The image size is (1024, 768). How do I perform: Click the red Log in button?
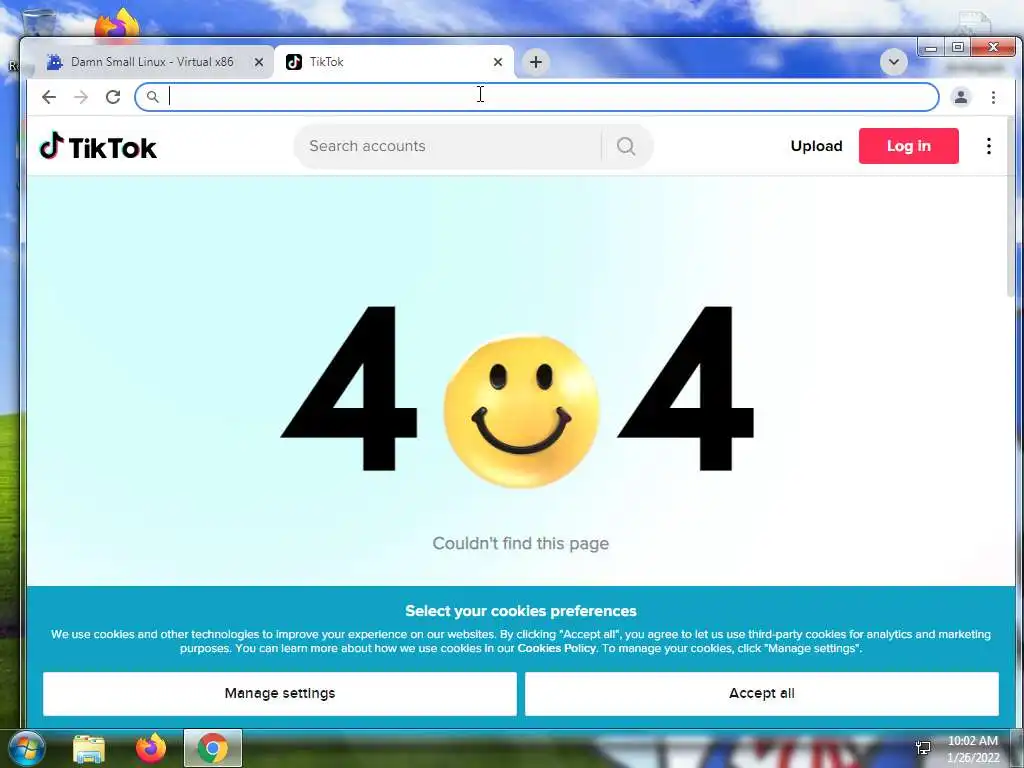[908, 146]
